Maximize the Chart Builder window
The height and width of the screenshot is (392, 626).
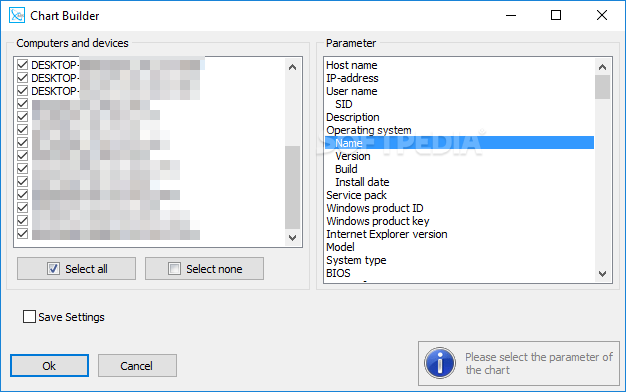(556, 16)
